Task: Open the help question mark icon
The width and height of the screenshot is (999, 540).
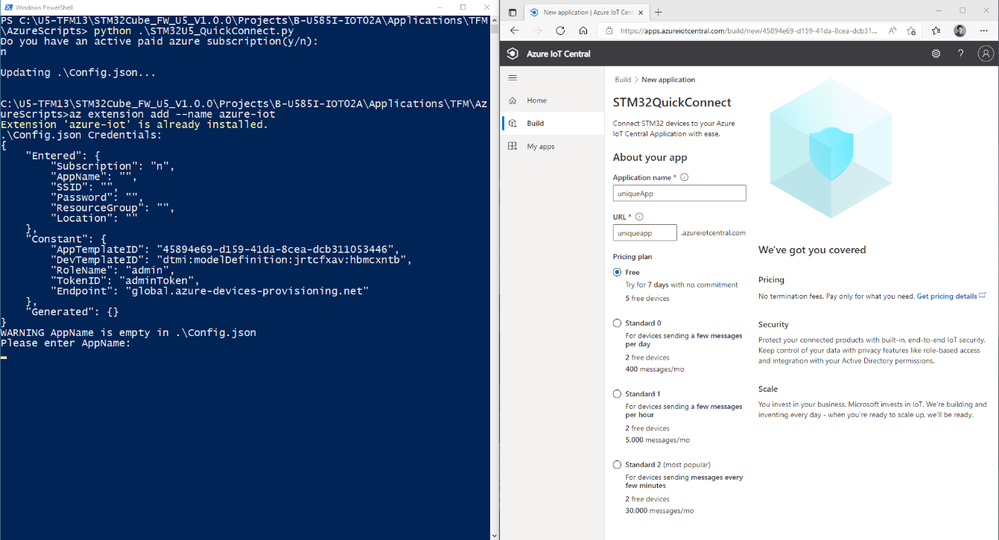Action: coord(960,54)
